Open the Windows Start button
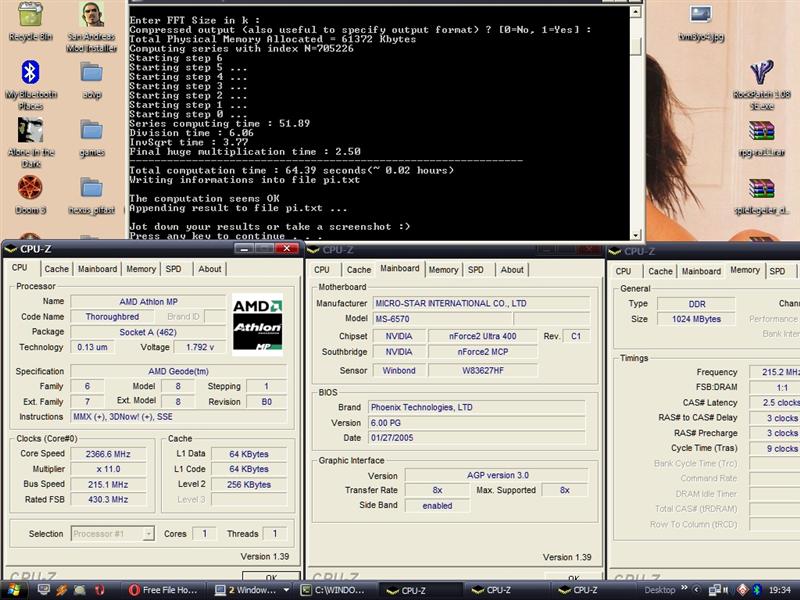 coord(13,590)
